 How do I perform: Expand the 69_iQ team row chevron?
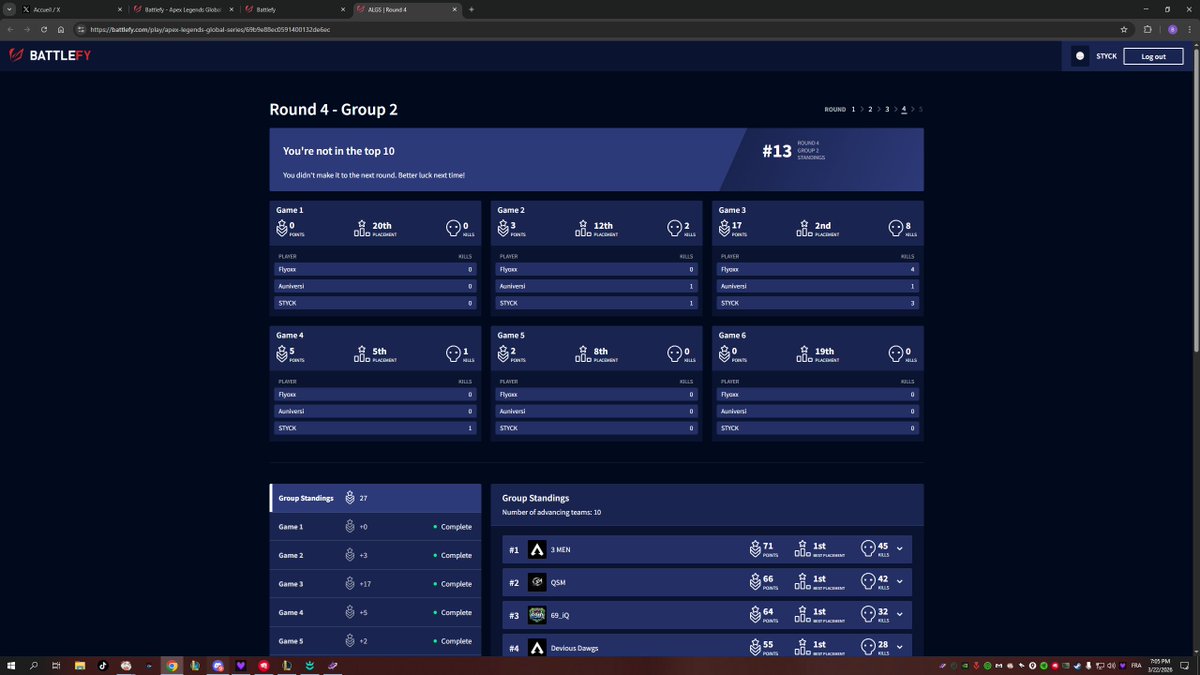(899, 615)
